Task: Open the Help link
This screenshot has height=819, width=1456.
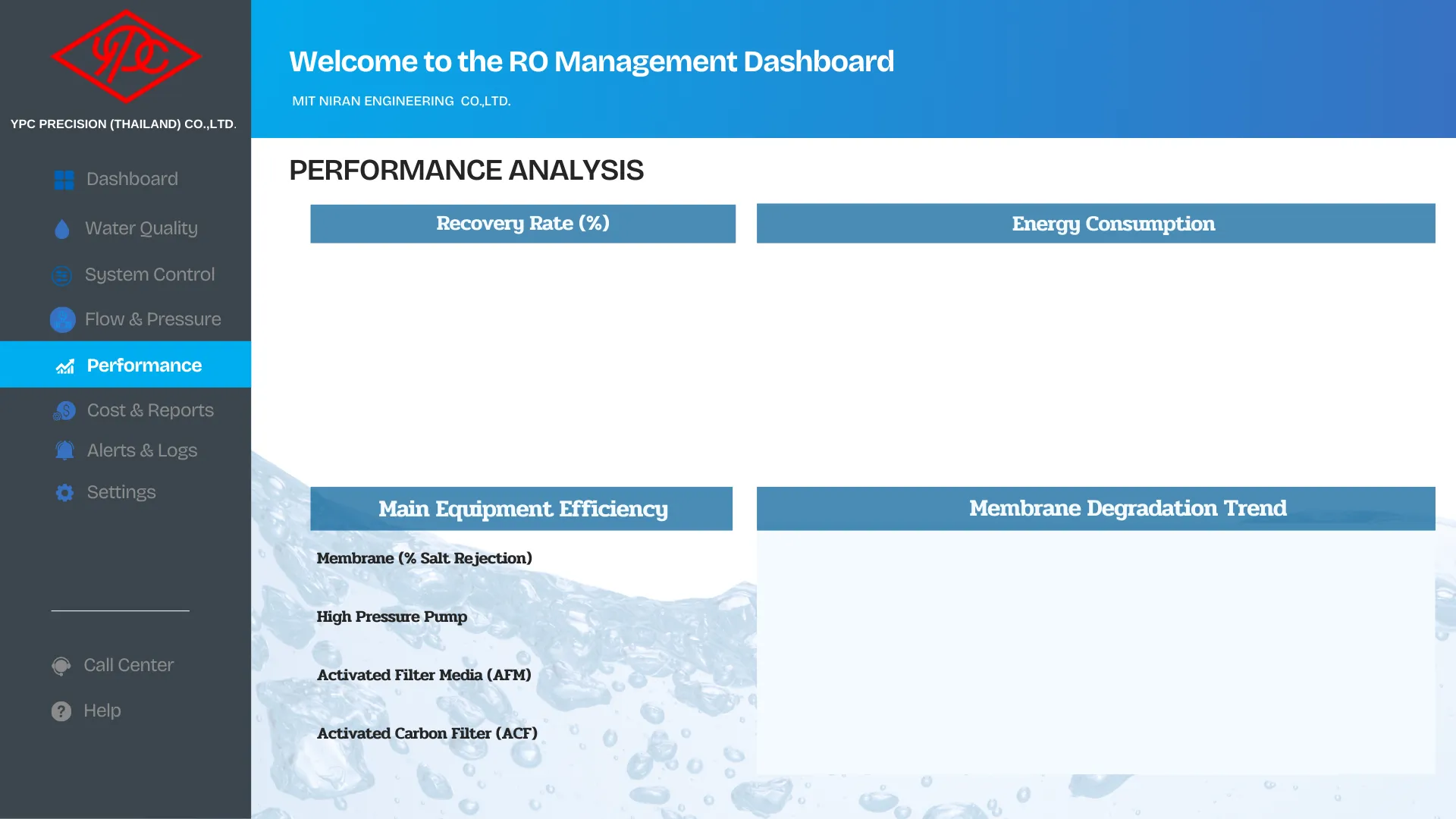Action: coord(102,711)
